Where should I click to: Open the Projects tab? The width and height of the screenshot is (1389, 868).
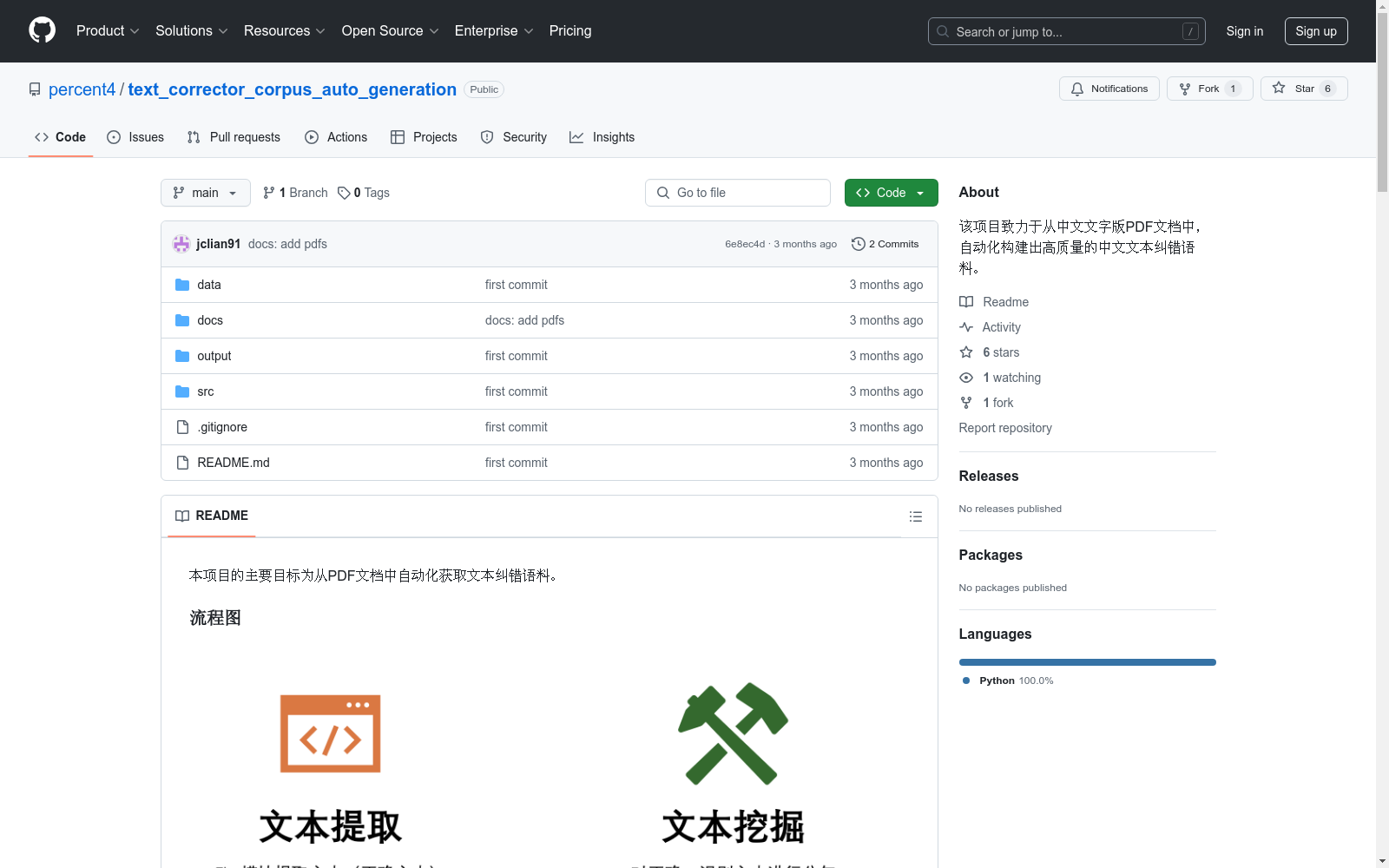point(424,137)
